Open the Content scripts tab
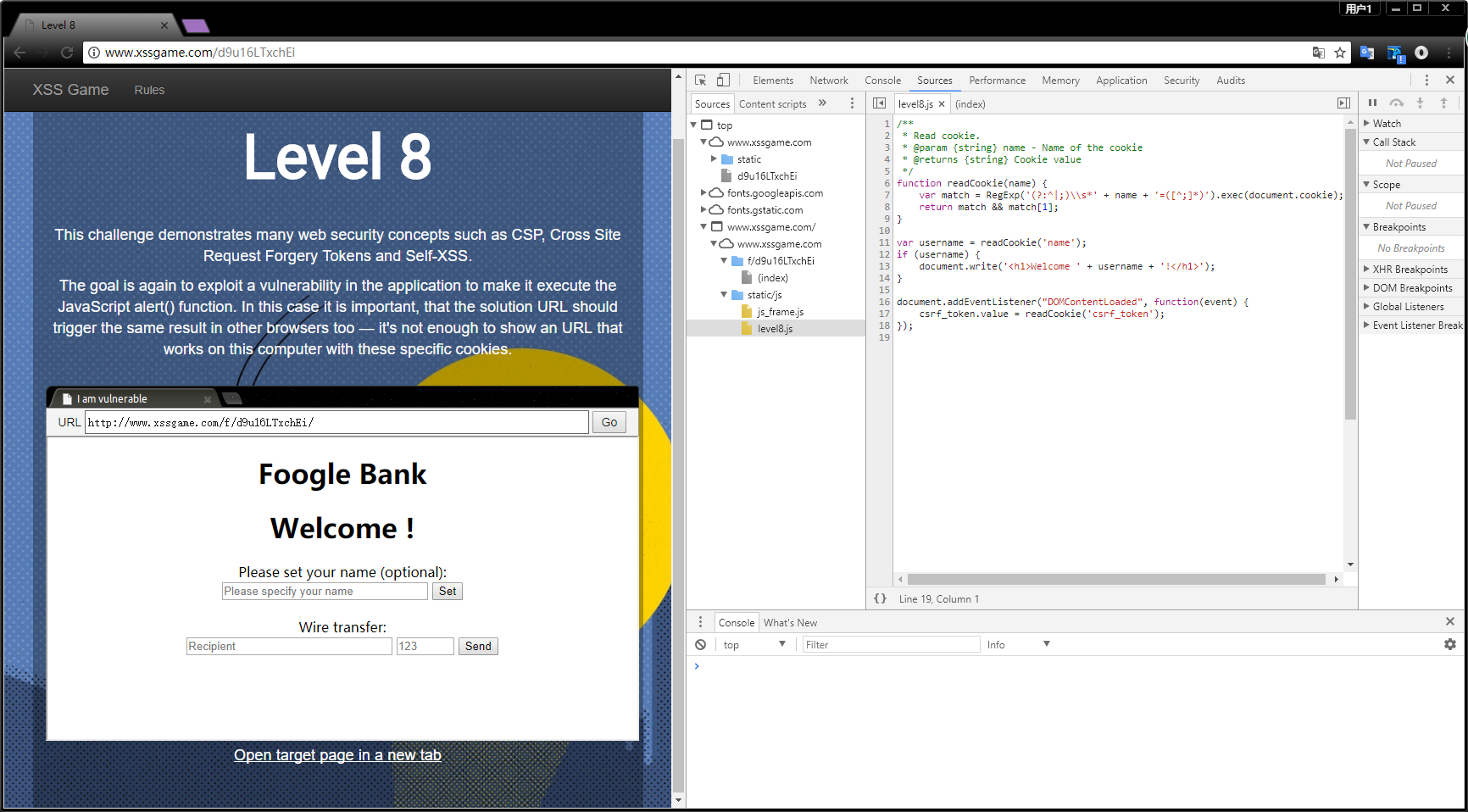1468x812 pixels. click(772, 104)
